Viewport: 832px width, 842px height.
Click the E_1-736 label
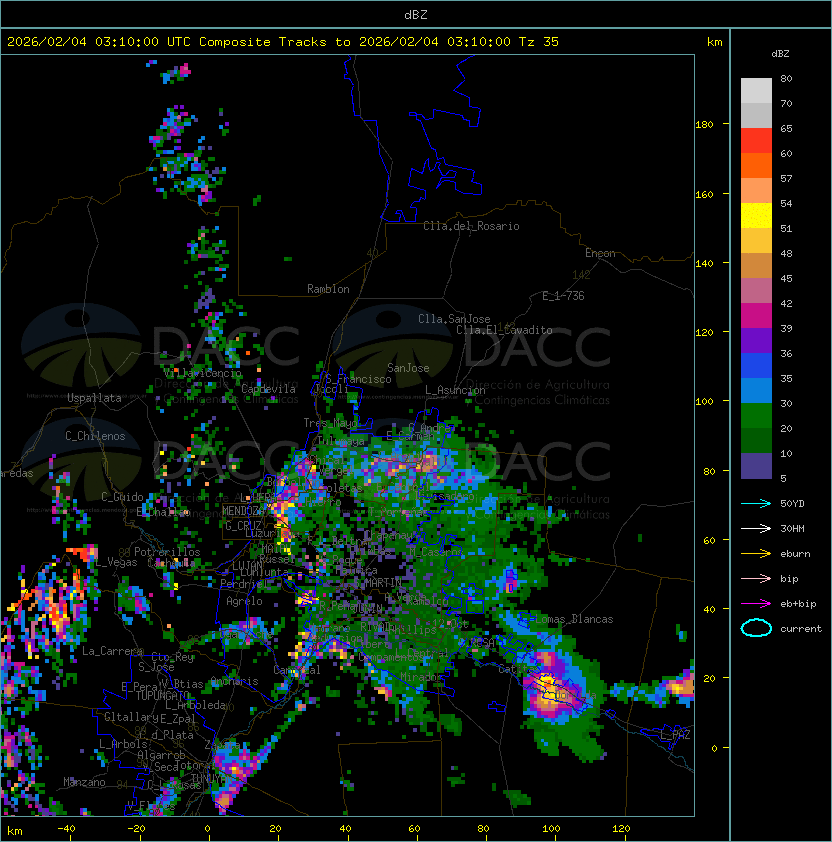563,296
